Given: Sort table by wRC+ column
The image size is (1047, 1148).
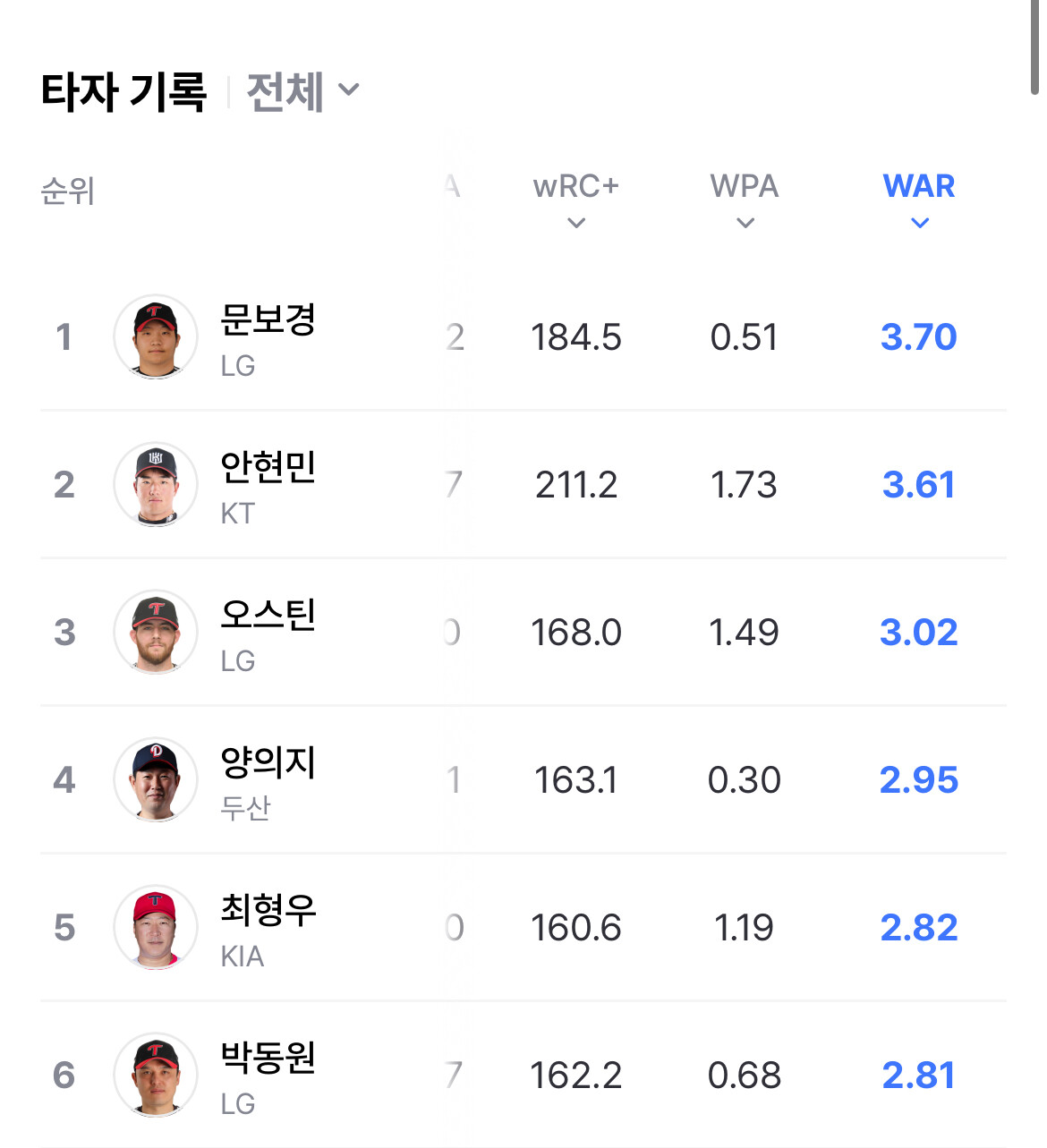Looking at the screenshot, I should coord(575,200).
